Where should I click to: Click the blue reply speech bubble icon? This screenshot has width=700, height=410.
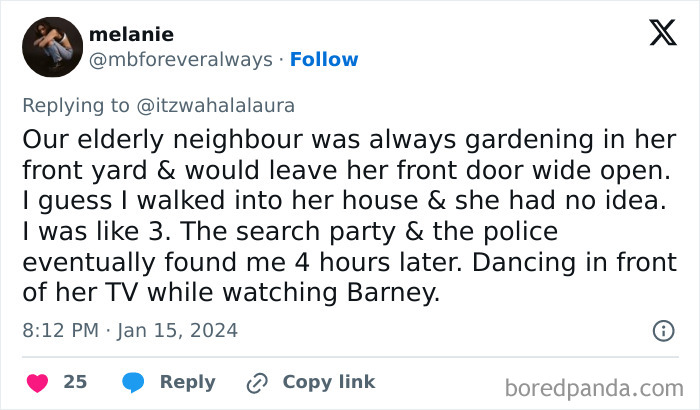(x=133, y=382)
